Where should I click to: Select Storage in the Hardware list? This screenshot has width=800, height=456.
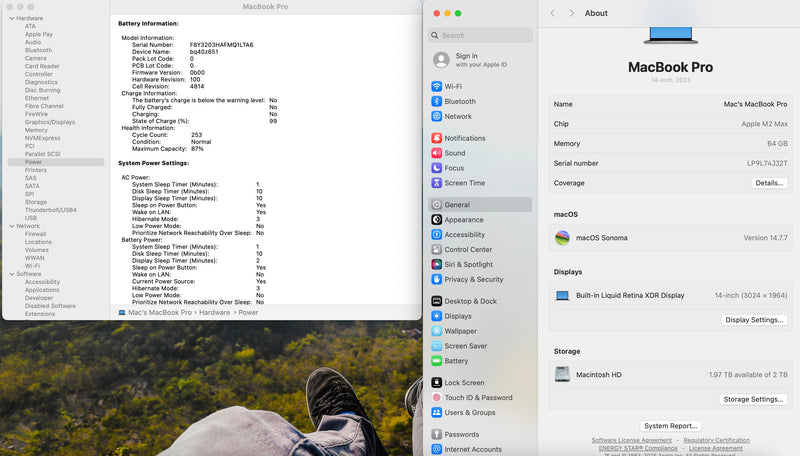coord(36,202)
